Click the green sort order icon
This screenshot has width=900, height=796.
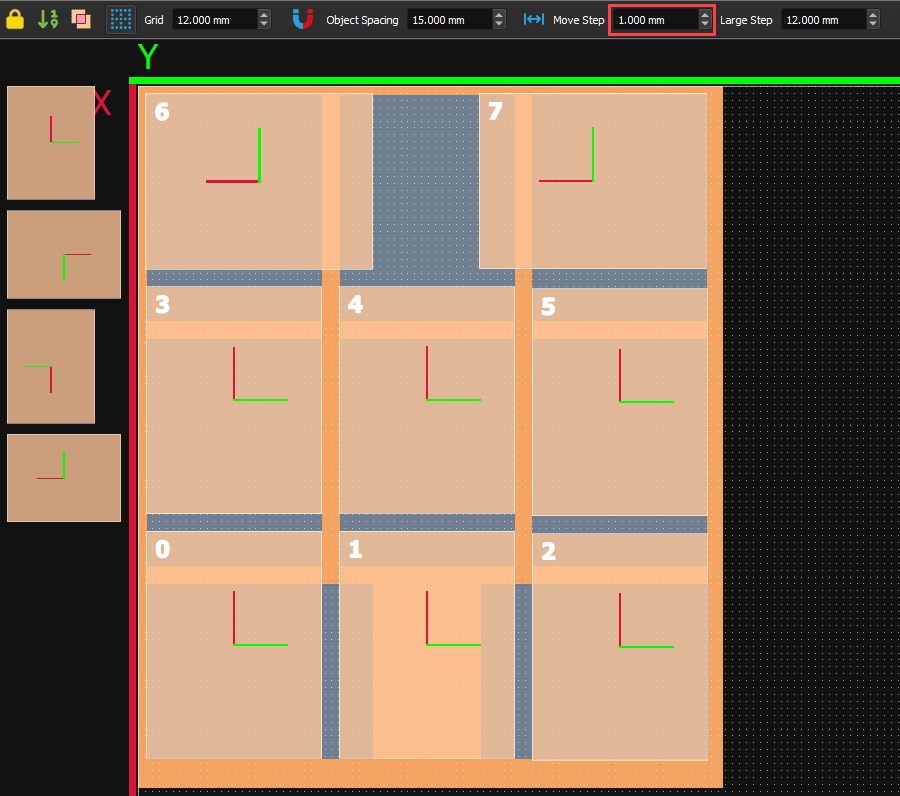coord(48,19)
